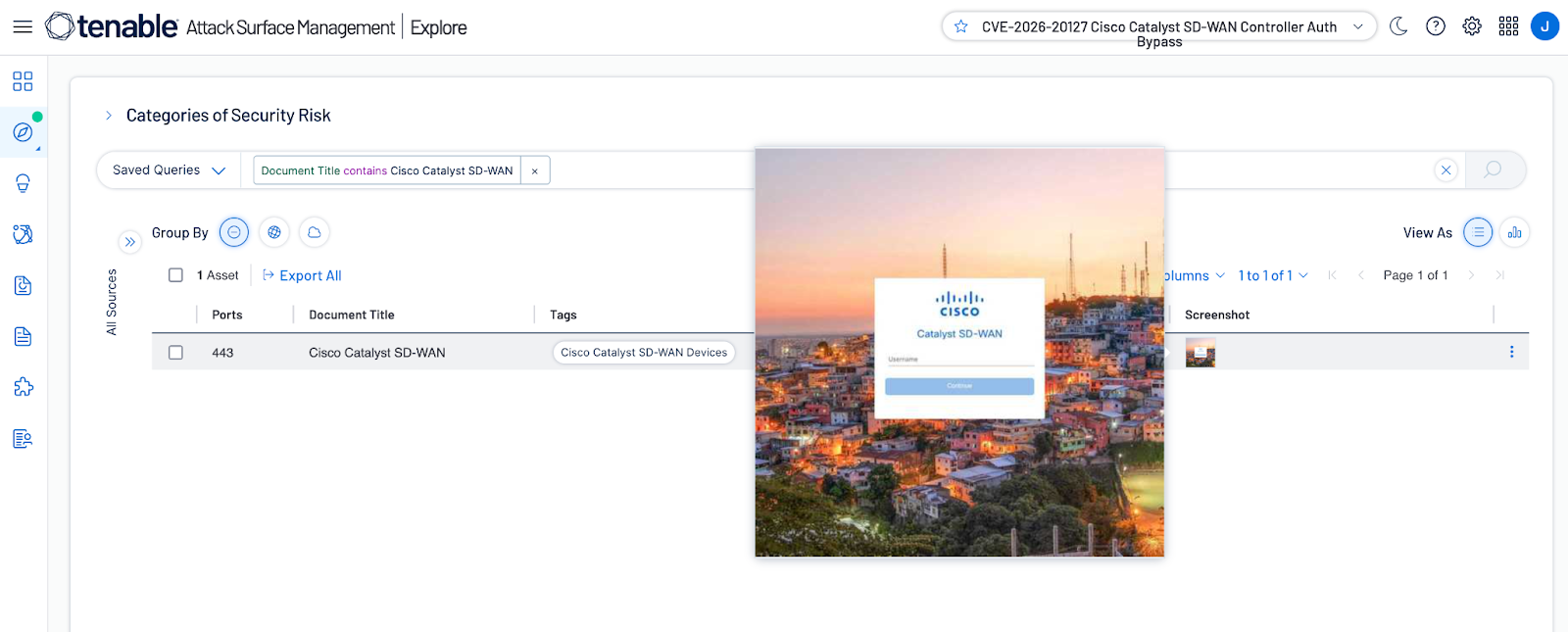This screenshot has height=632, width=1568.
Task: Go to last page arrow
Action: [x=1499, y=275]
